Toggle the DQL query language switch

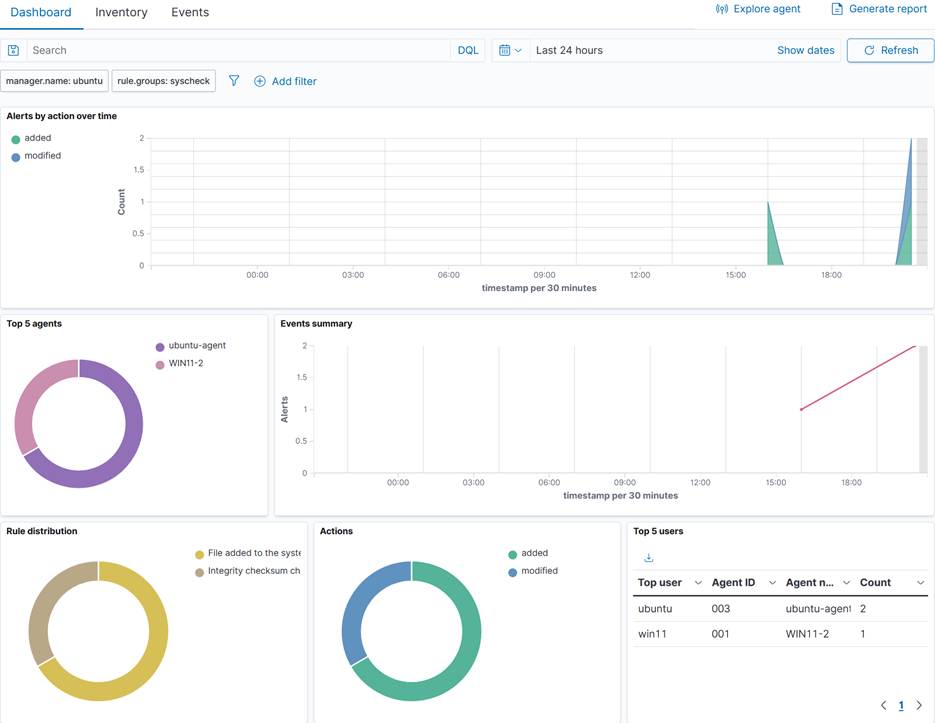(x=468, y=50)
